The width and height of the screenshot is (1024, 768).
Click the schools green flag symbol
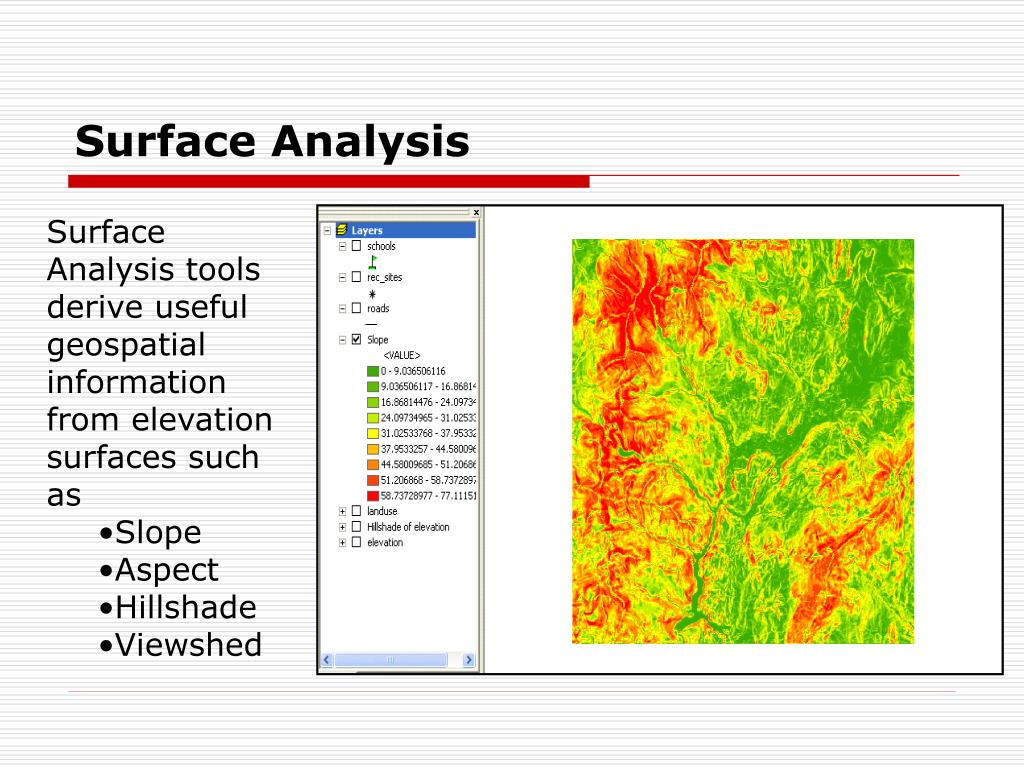point(373,263)
